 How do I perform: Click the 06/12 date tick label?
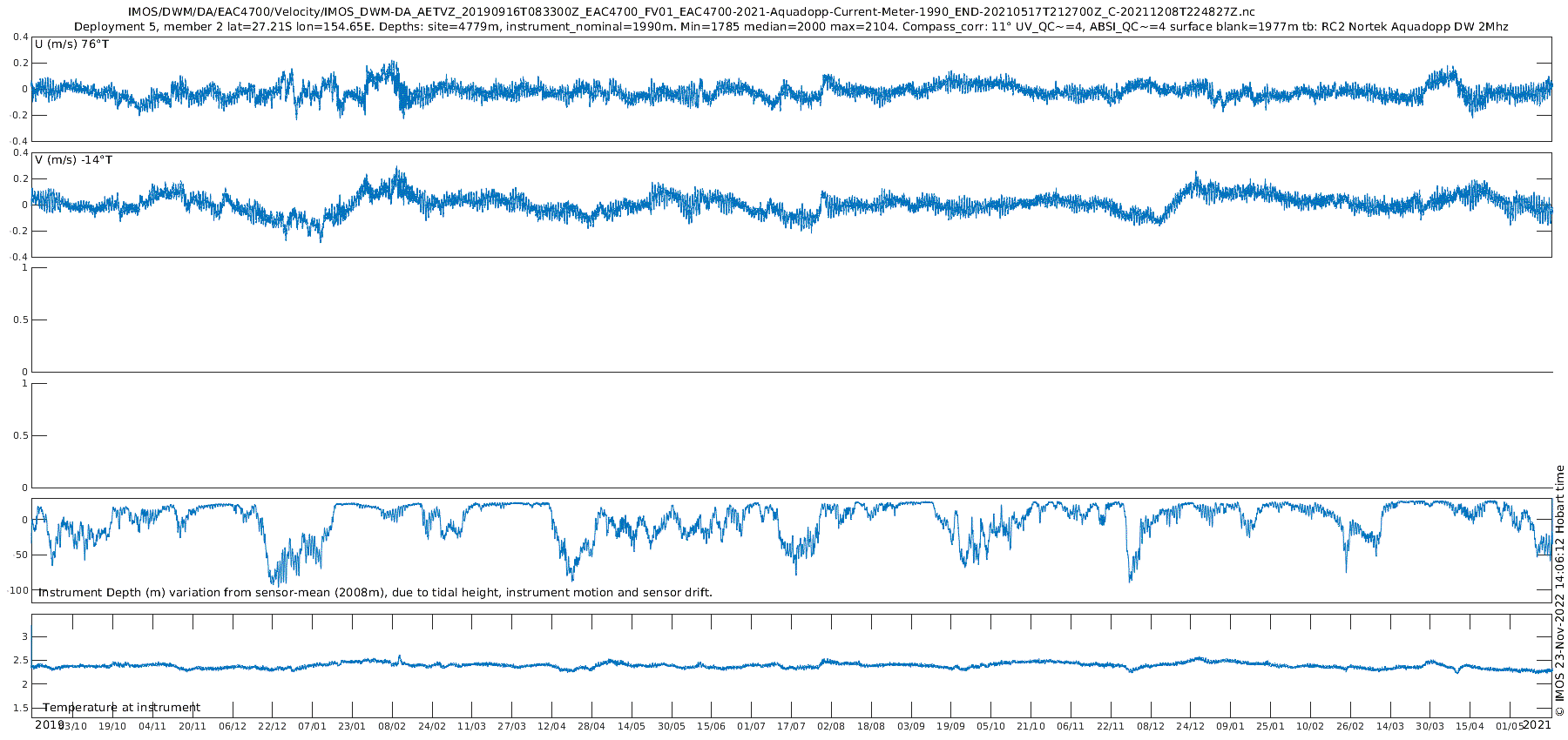tap(233, 726)
